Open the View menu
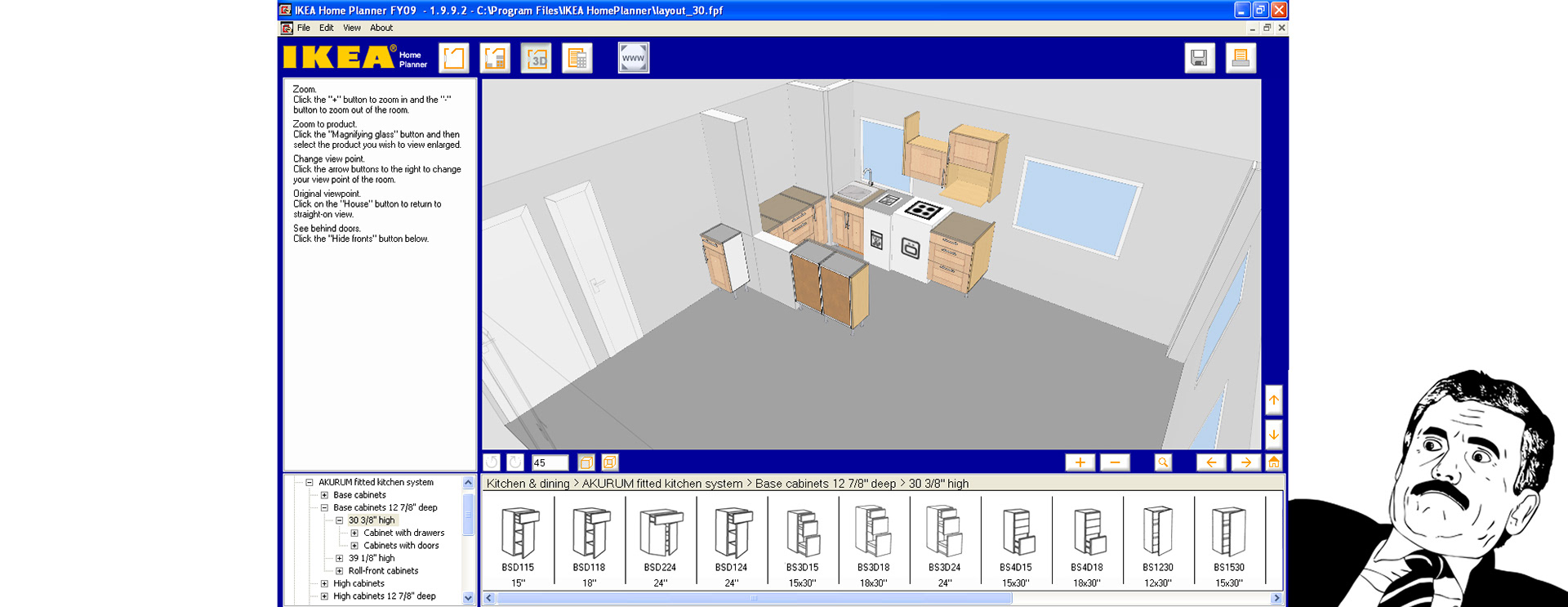The image size is (1568, 607). tap(352, 28)
